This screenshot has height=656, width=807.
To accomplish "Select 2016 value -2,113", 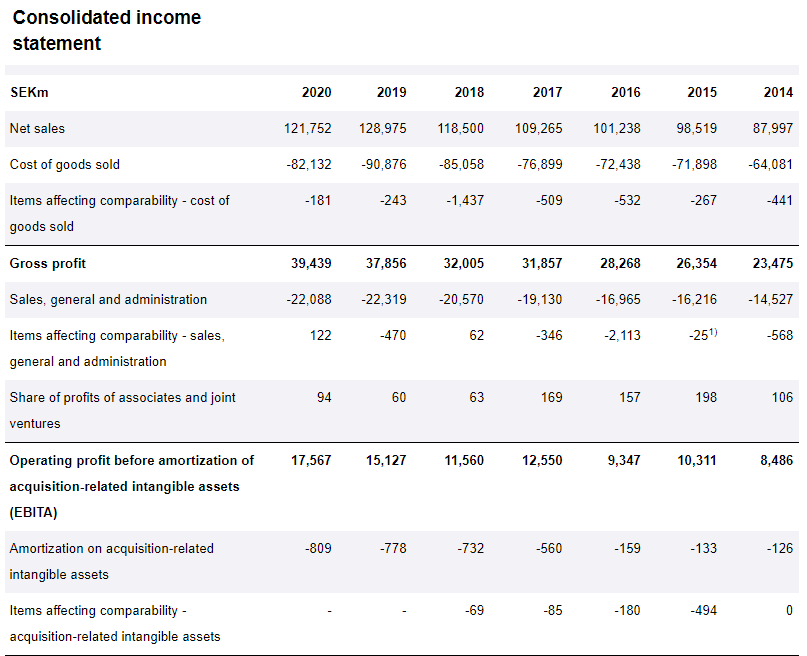I will (x=621, y=336).
